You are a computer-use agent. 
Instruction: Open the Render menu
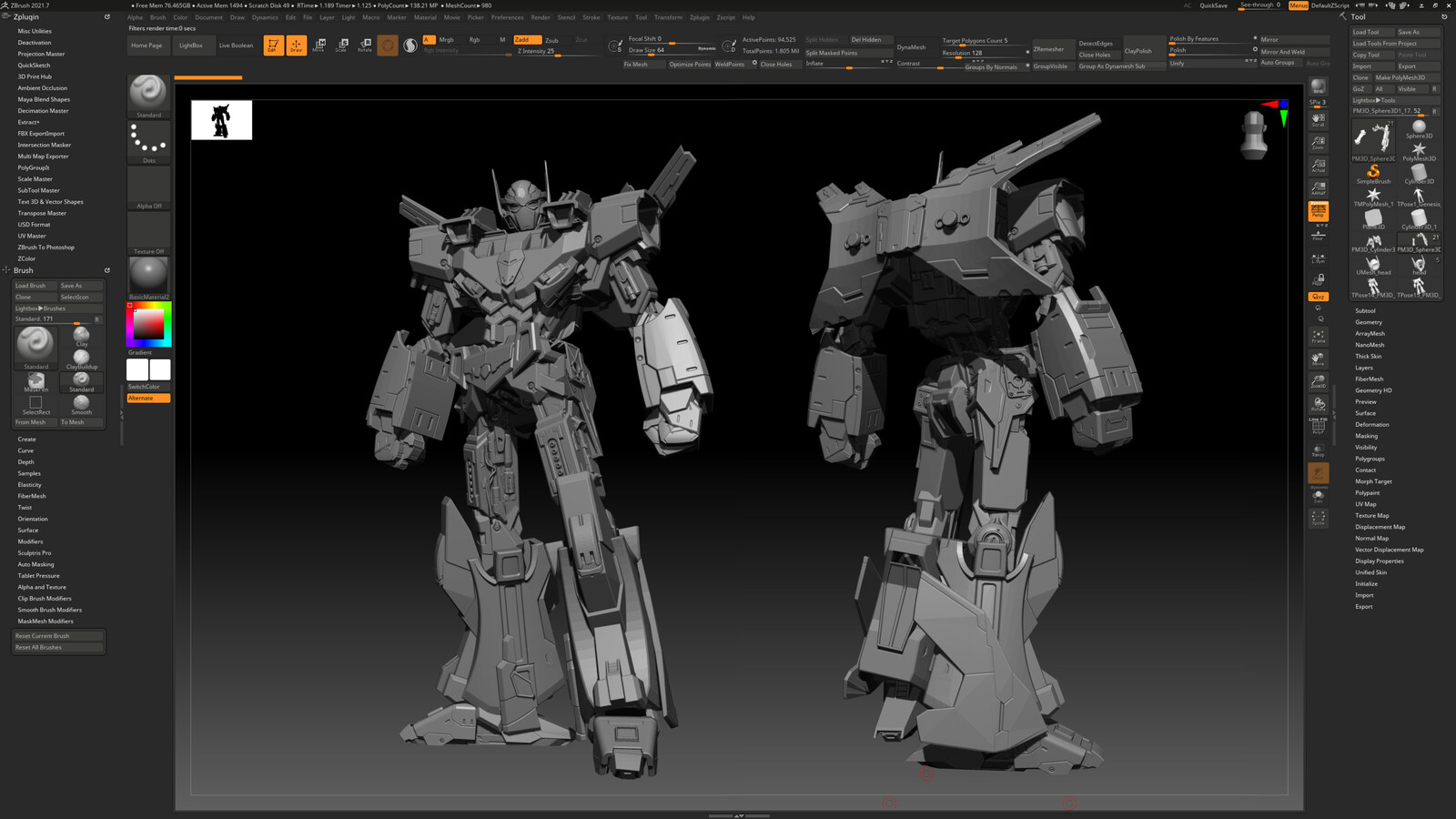coord(541,17)
